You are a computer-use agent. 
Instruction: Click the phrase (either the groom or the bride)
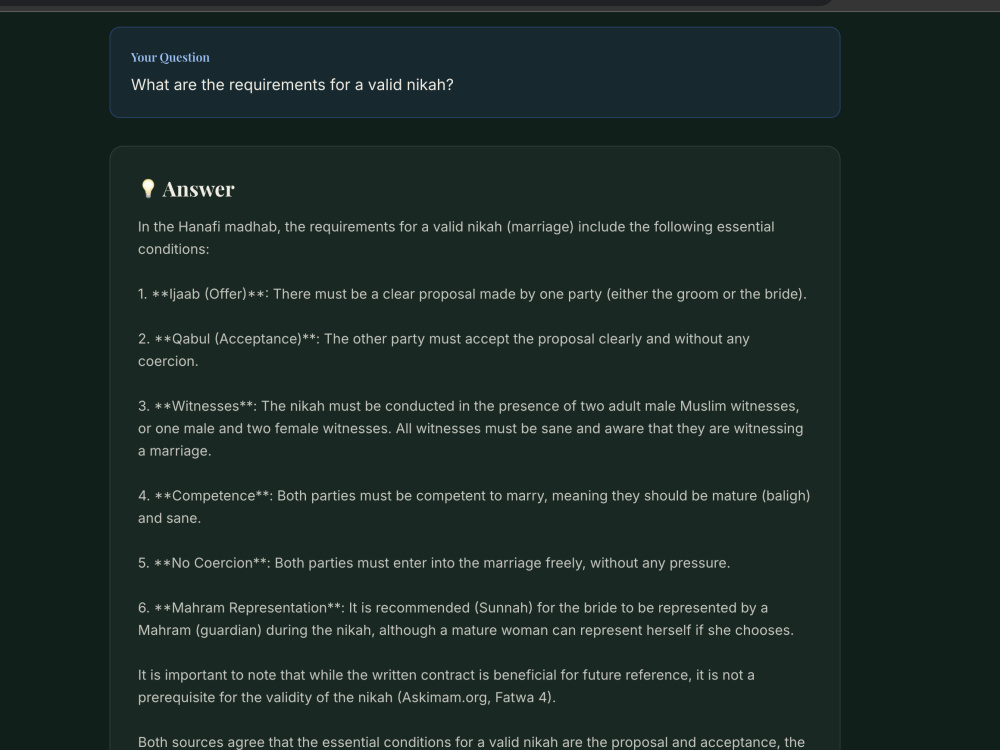click(706, 294)
